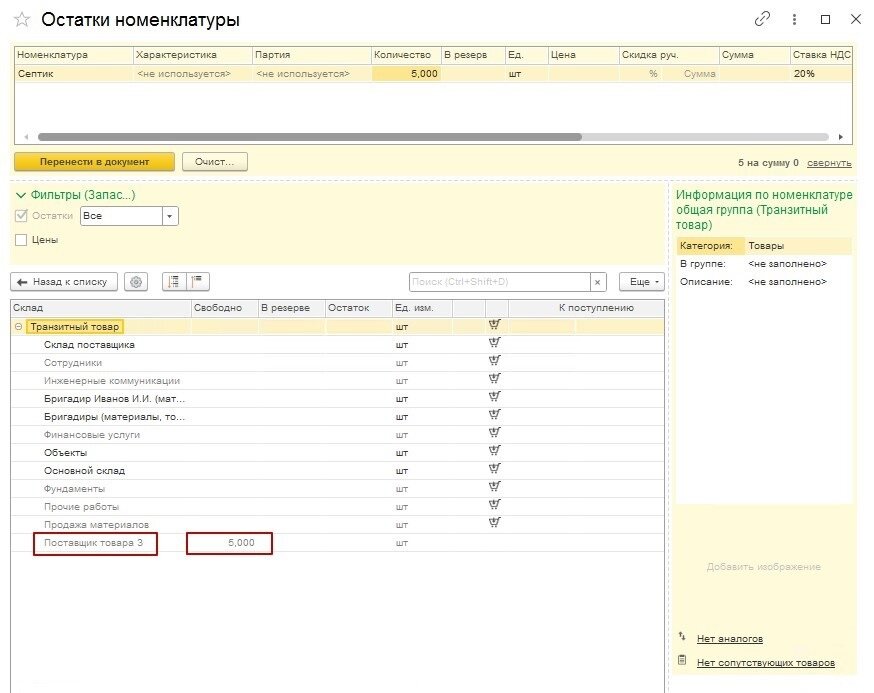This screenshot has height=693, width=874.
Task: Open settings gear next to Назад к списку
Action: 136,282
